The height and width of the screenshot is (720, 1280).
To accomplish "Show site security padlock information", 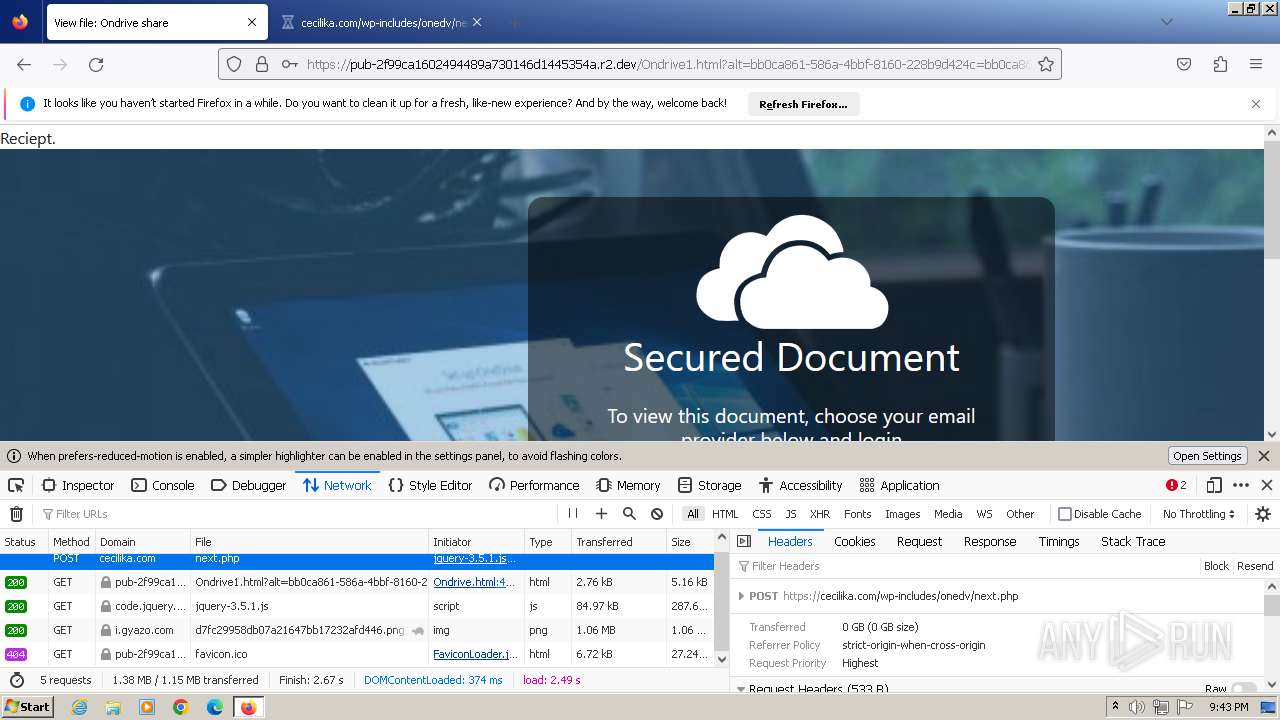I will click(262, 64).
